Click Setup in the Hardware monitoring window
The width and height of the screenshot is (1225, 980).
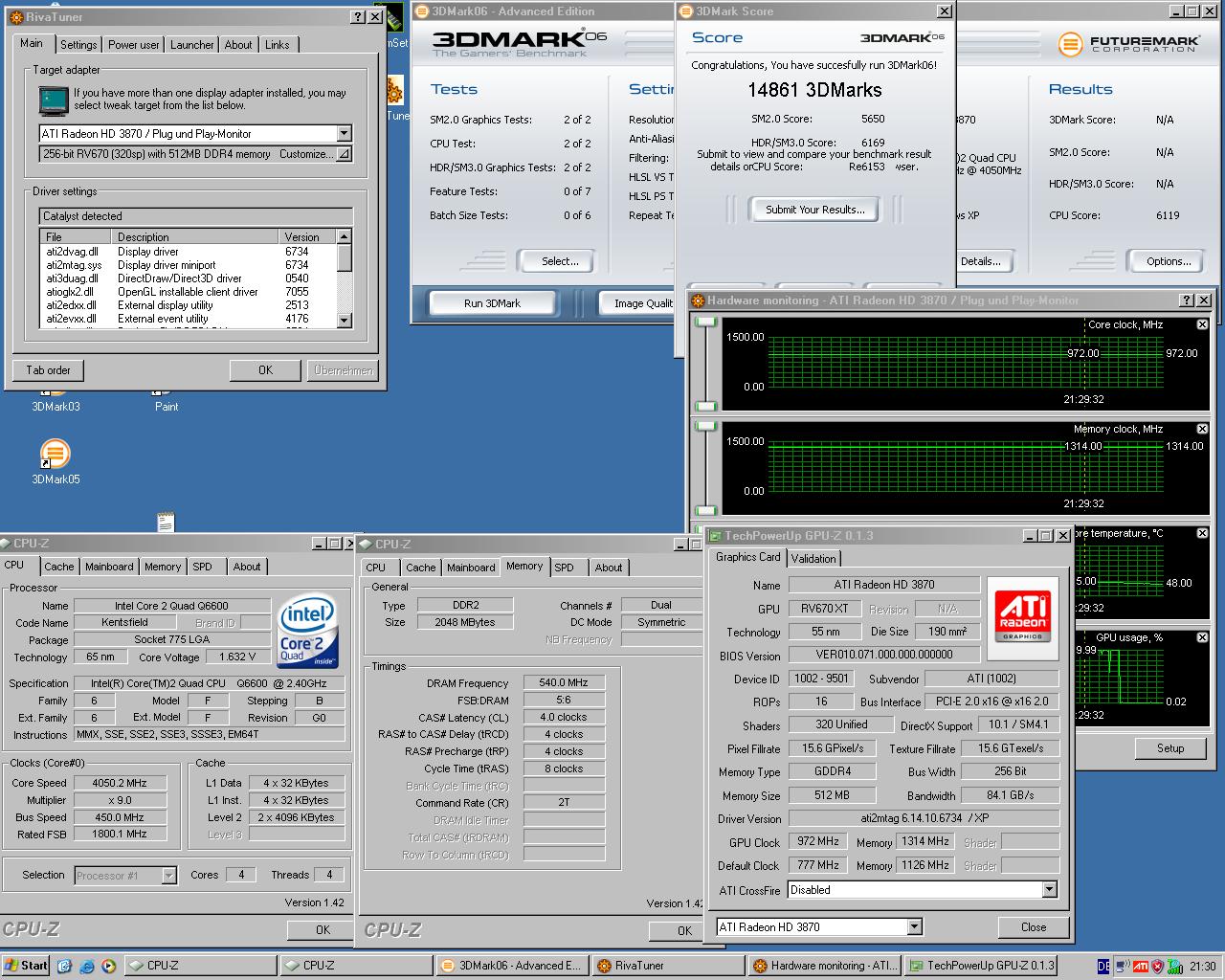click(x=1170, y=748)
